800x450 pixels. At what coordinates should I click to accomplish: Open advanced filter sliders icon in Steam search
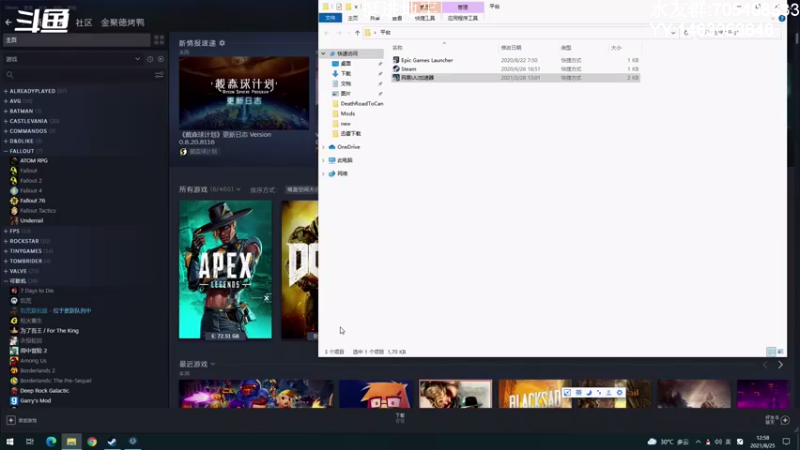159,75
